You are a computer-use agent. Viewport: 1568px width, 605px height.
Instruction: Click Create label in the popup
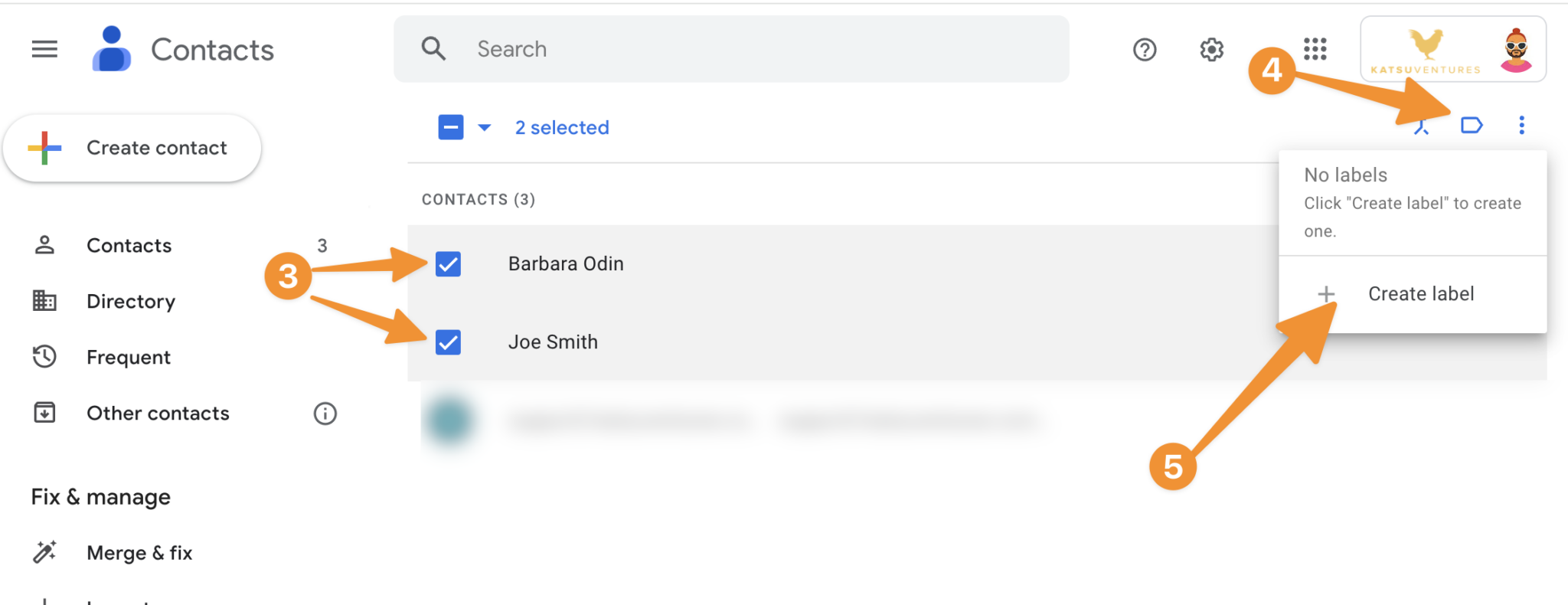click(1420, 293)
